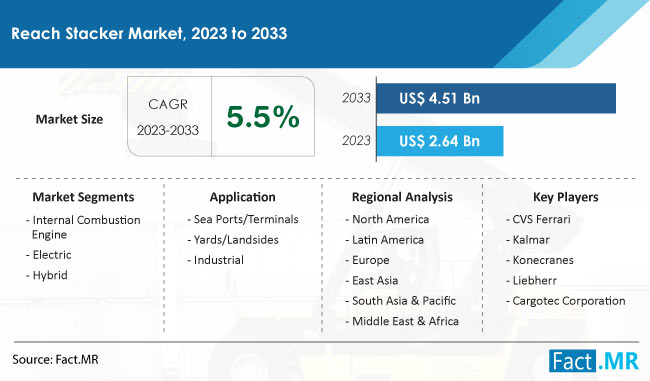The height and width of the screenshot is (381, 650).
Task: Click the '2023-2033' period text
Action: click(168, 130)
